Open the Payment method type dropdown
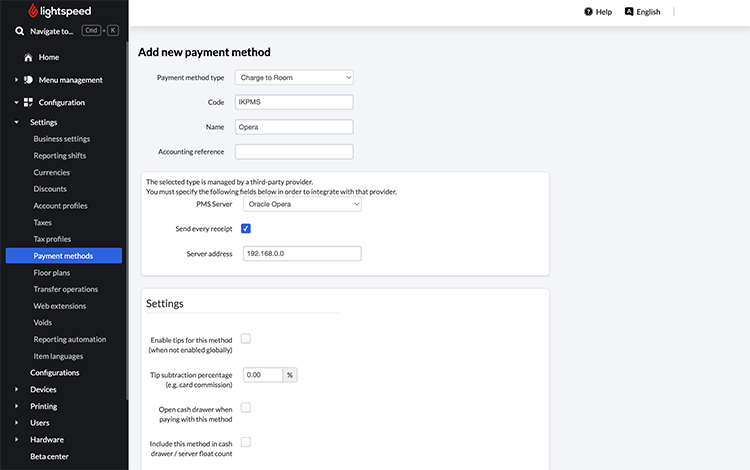 point(294,77)
